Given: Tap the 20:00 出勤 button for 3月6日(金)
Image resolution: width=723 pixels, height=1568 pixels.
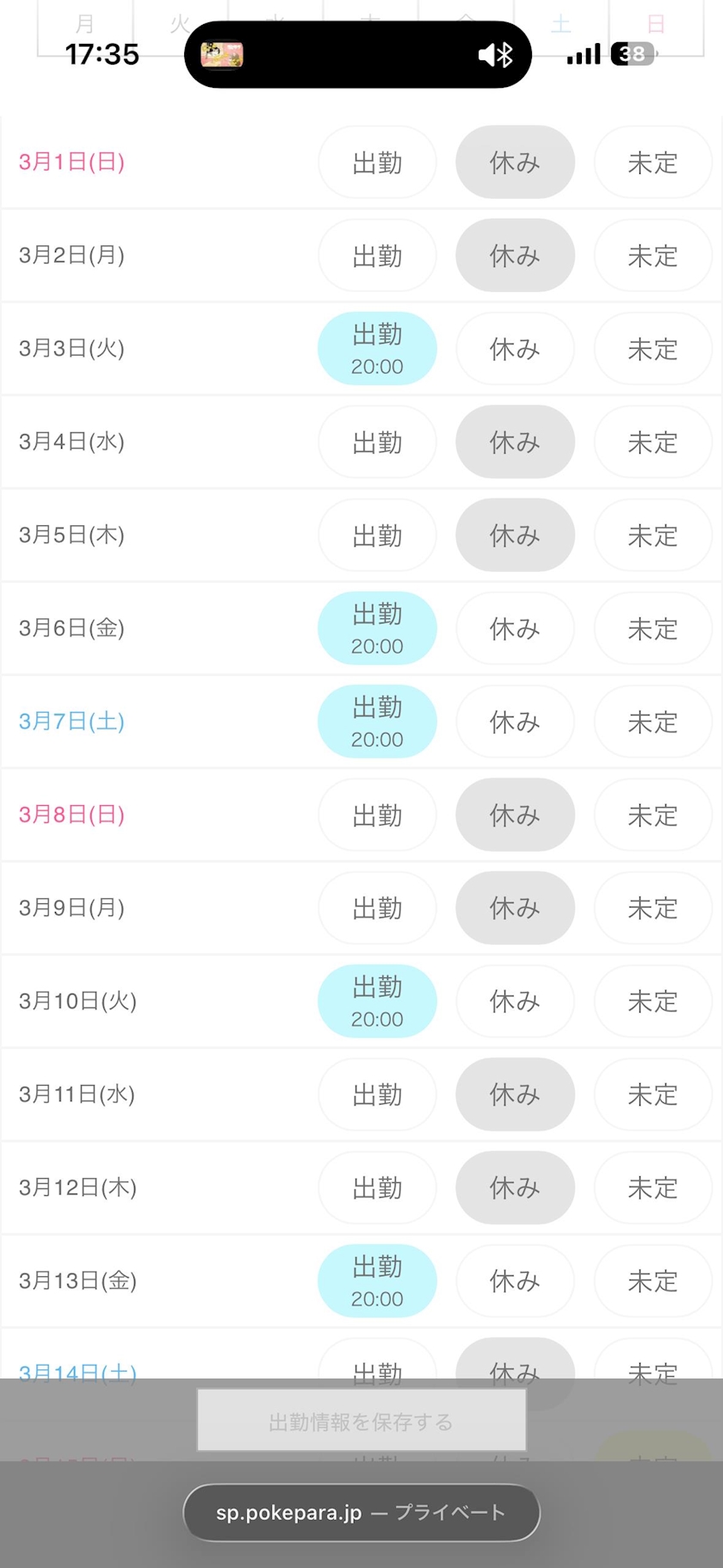Looking at the screenshot, I should pos(377,629).
